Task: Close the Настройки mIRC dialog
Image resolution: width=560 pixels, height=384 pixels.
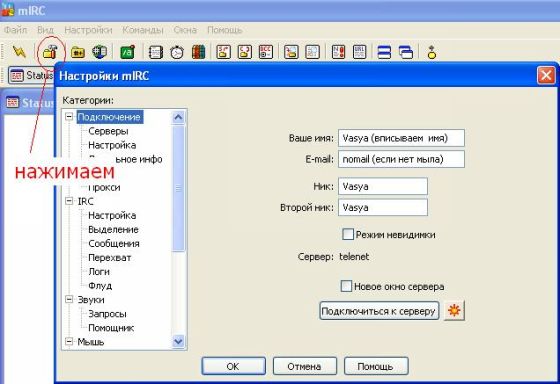Action: [546, 75]
